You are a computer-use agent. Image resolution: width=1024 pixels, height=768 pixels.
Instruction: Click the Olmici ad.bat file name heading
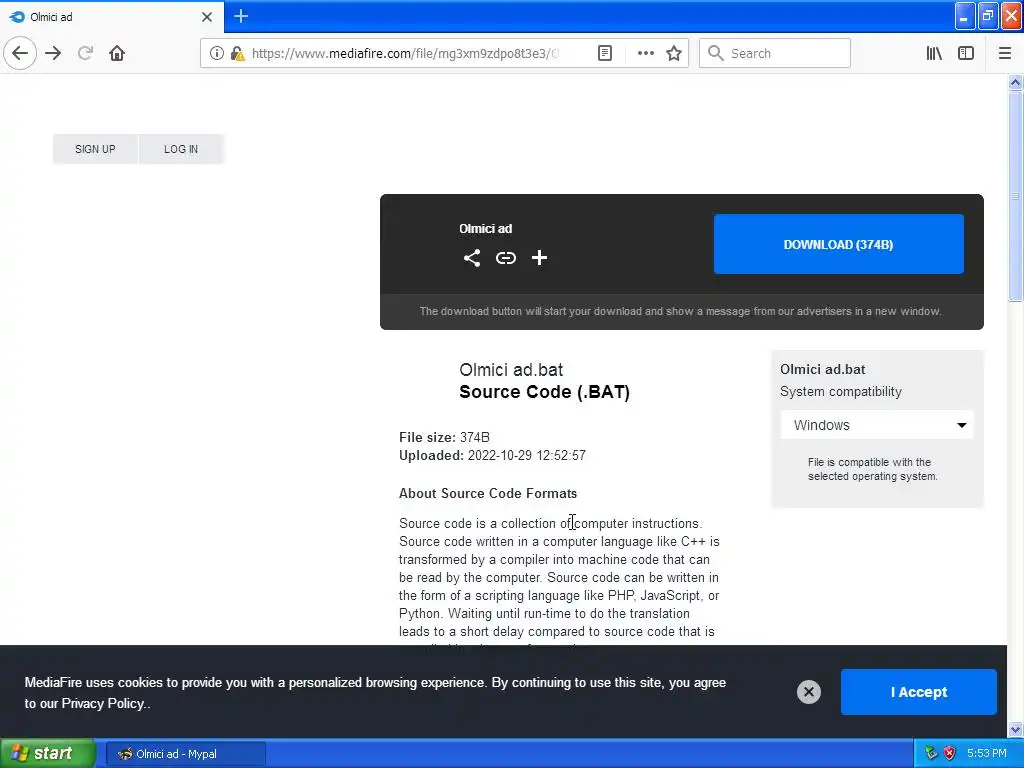click(511, 370)
